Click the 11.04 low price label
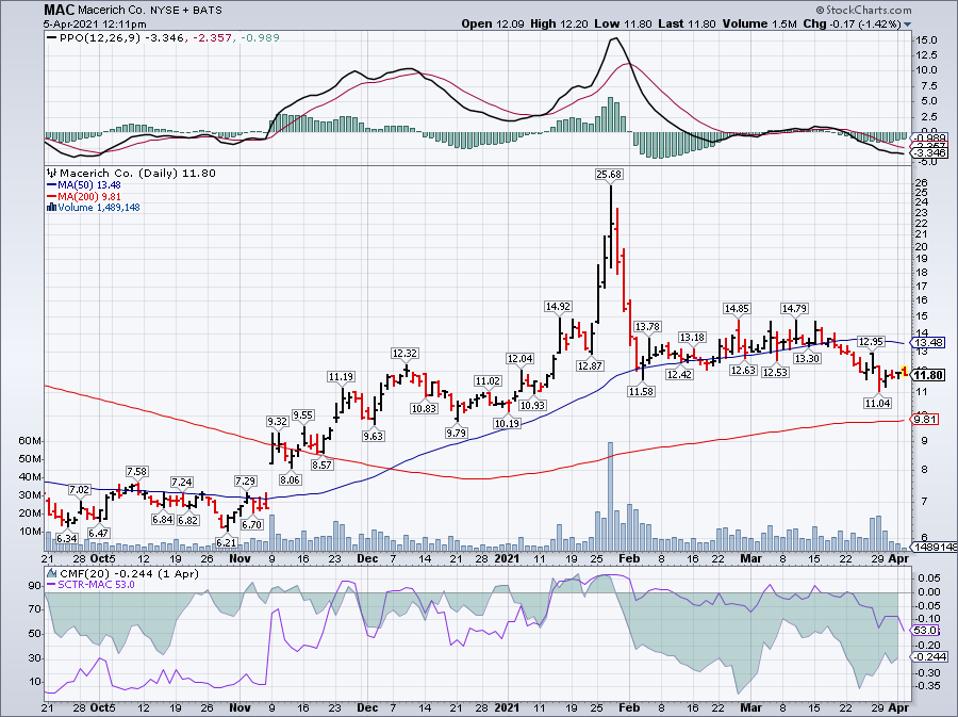The image size is (958, 717). coord(877,403)
